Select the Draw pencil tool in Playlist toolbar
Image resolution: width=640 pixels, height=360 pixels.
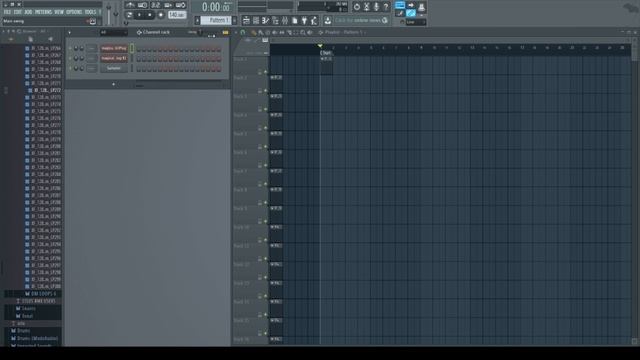click(x=253, y=32)
